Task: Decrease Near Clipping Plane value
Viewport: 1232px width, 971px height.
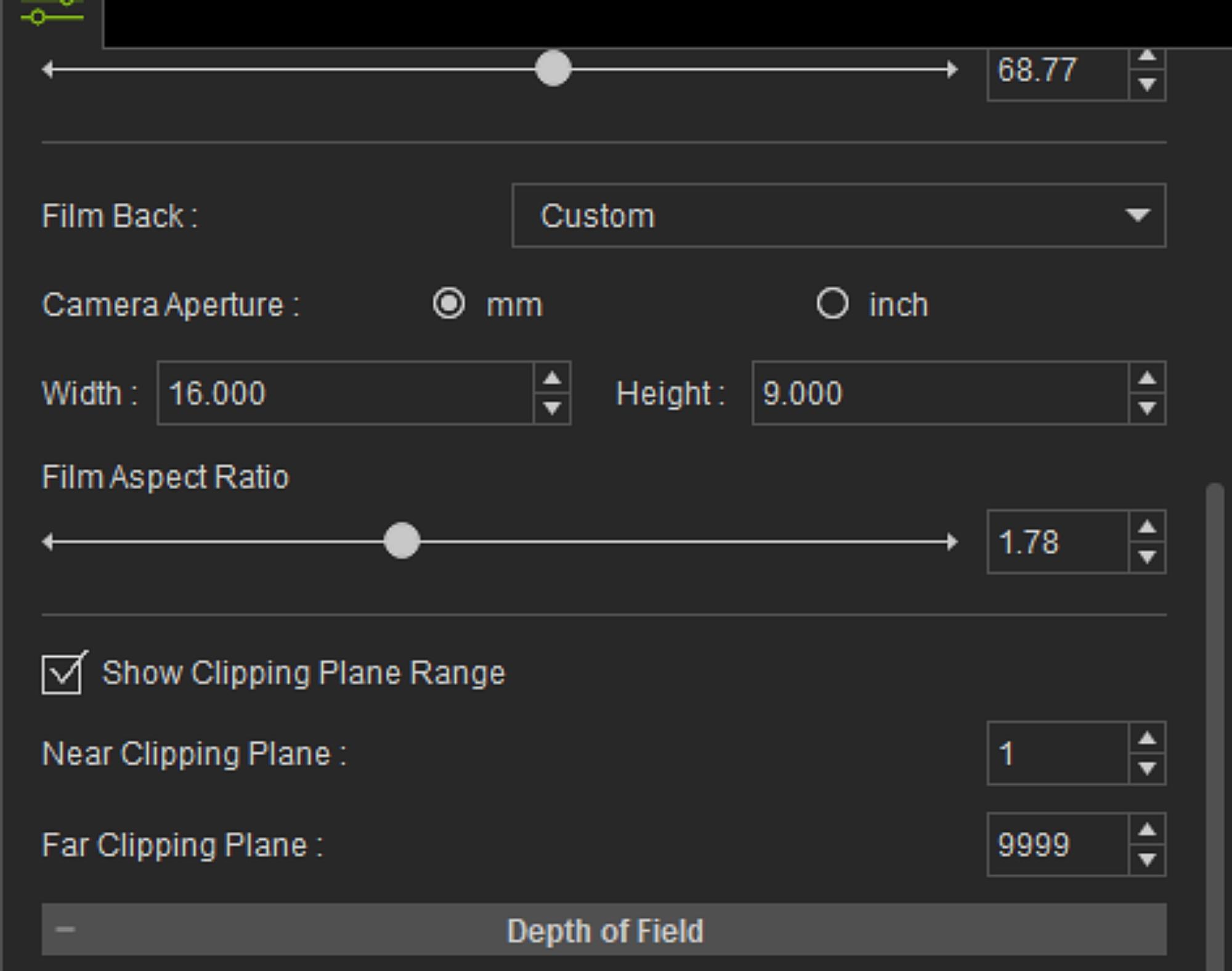Action: (x=1147, y=769)
